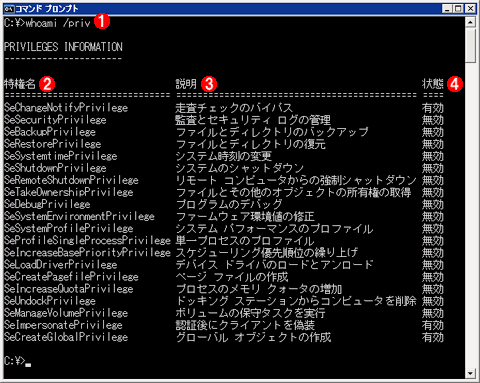Click '無効' status of SeDebugPrivilege

point(433,204)
